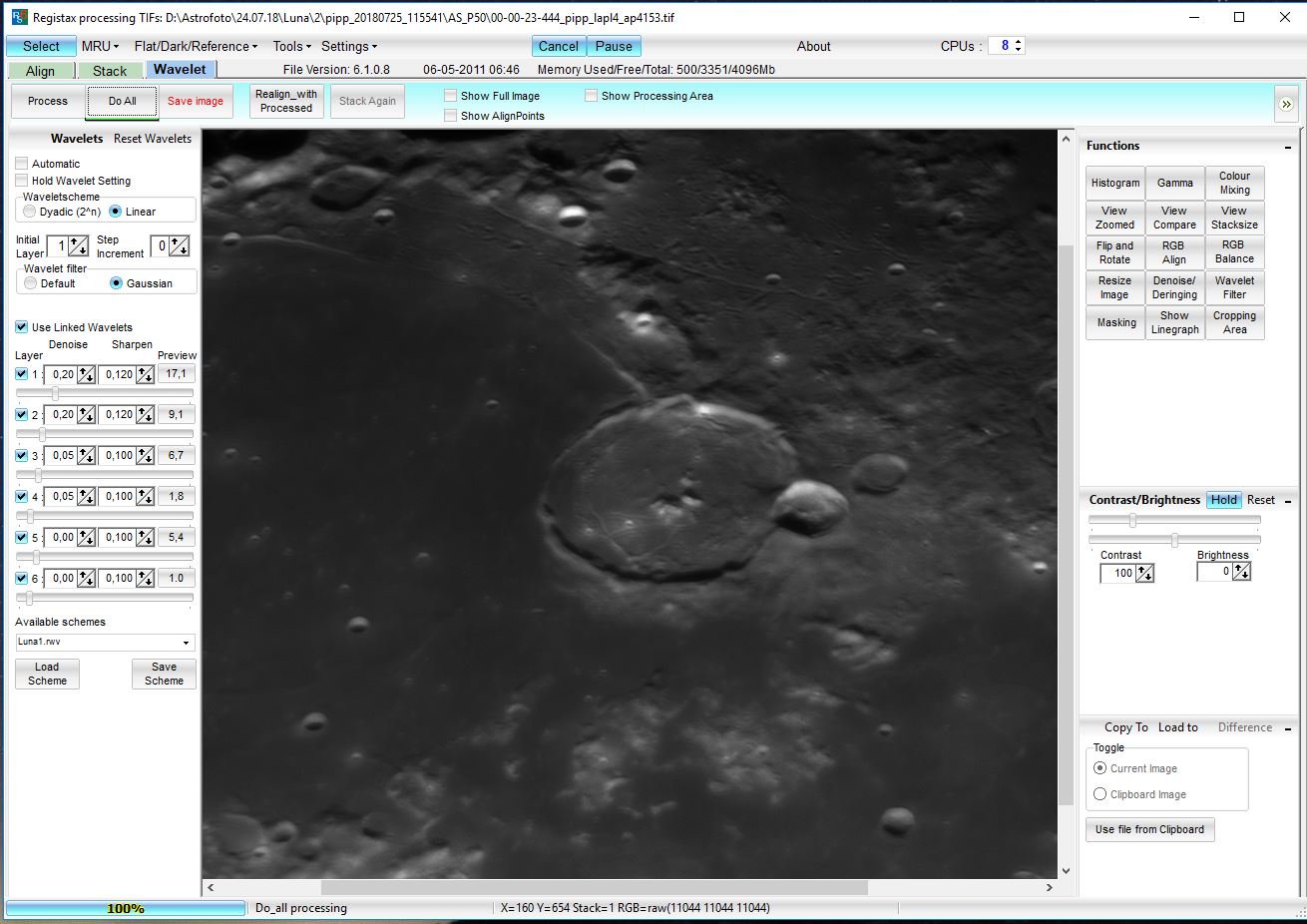Expand the toolbar with the double-arrow button
The image size is (1307, 924).
pos(1285,104)
